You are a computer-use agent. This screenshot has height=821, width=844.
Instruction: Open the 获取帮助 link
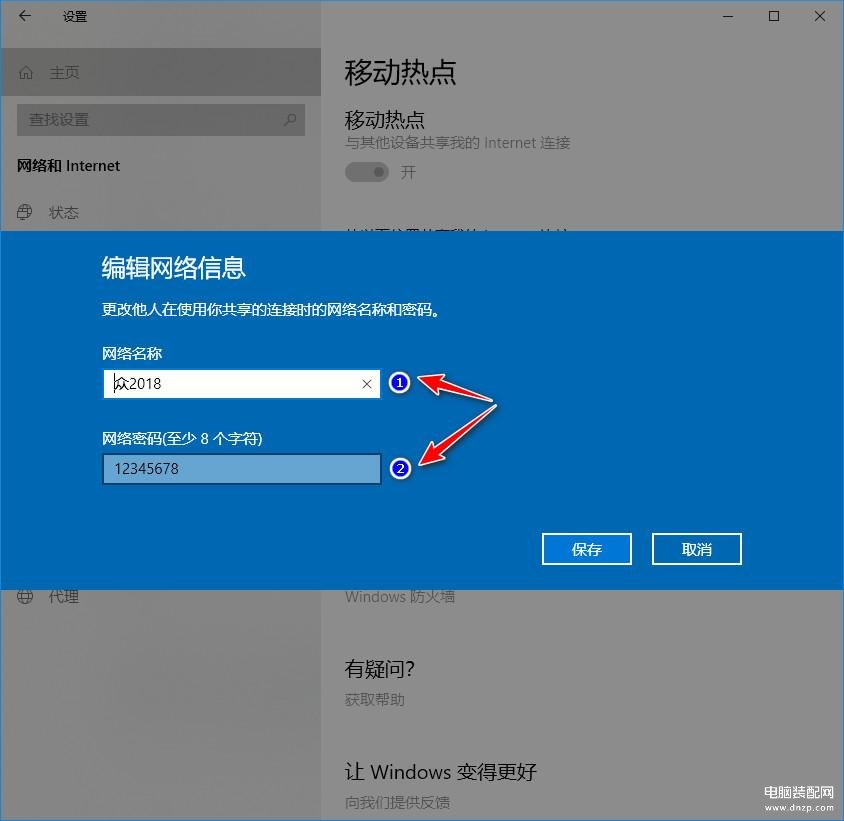coord(375,699)
